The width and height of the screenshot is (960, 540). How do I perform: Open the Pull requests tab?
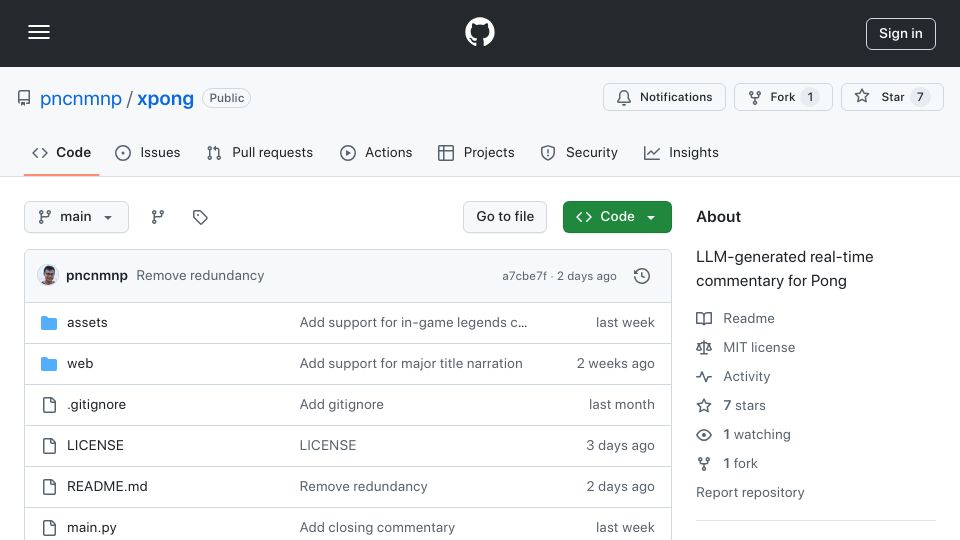click(x=260, y=152)
